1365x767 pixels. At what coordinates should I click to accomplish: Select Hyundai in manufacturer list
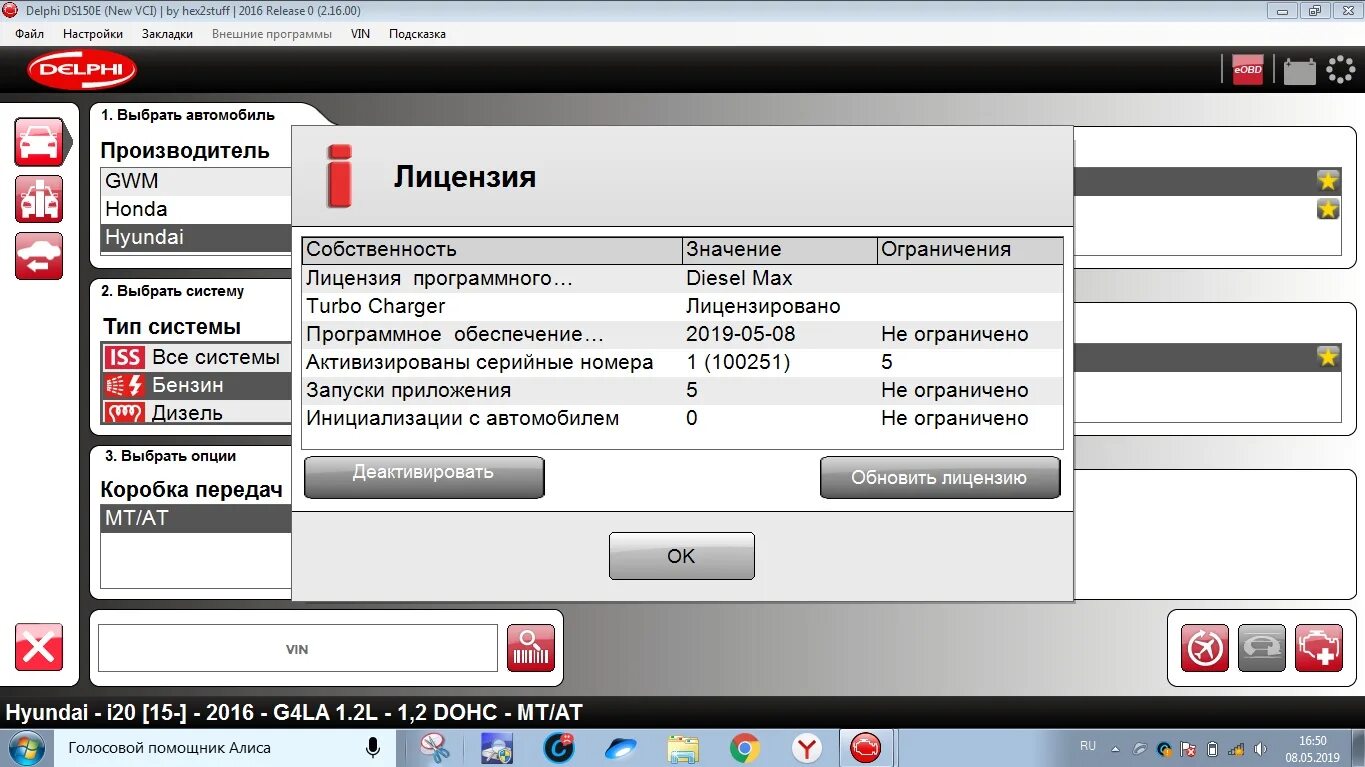point(196,237)
